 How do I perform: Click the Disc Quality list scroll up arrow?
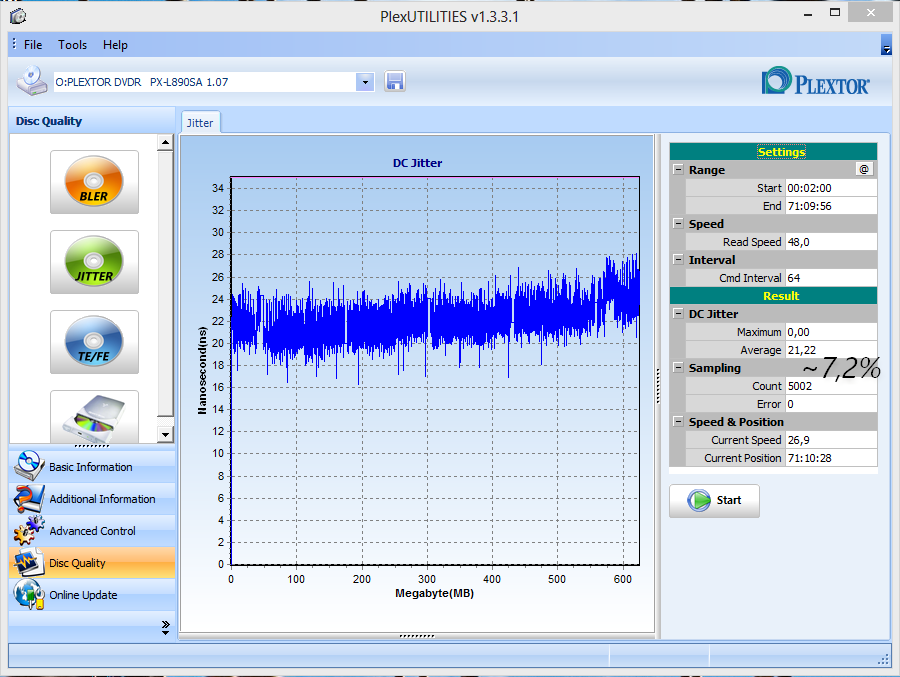click(165, 142)
